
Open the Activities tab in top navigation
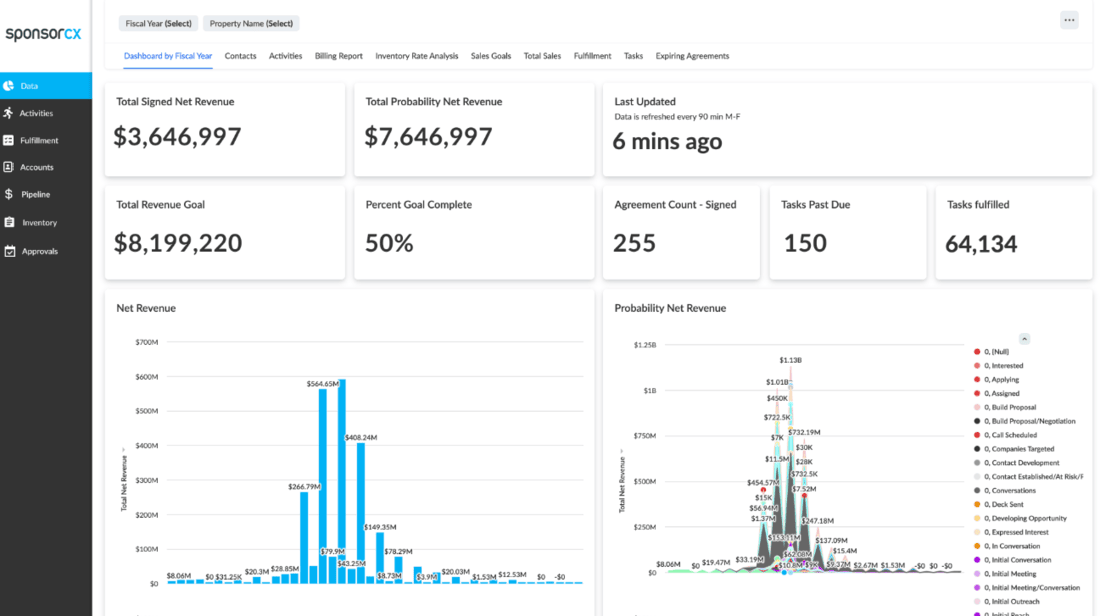[x=286, y=56]
